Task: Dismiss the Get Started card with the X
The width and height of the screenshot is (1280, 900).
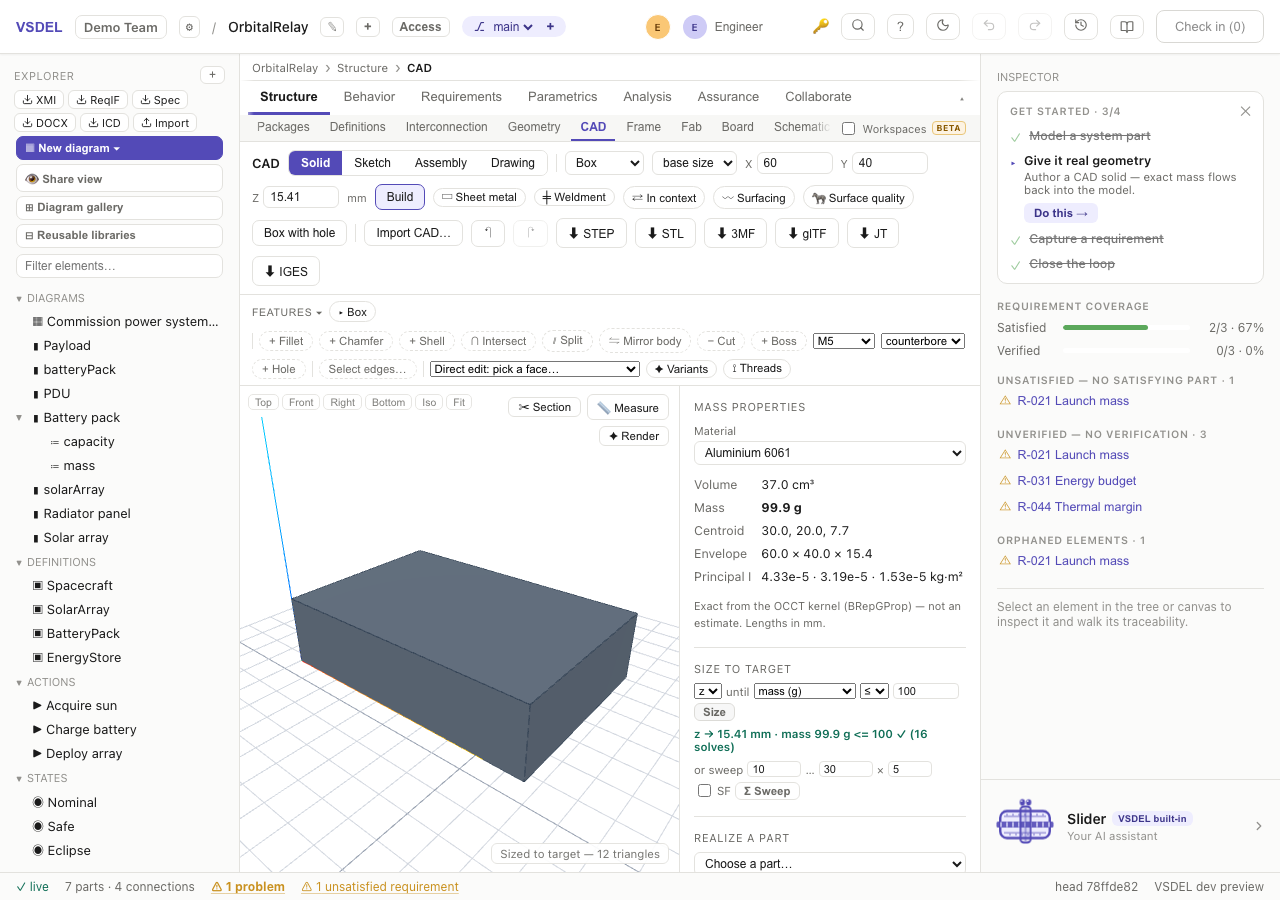Action: 1245,111
